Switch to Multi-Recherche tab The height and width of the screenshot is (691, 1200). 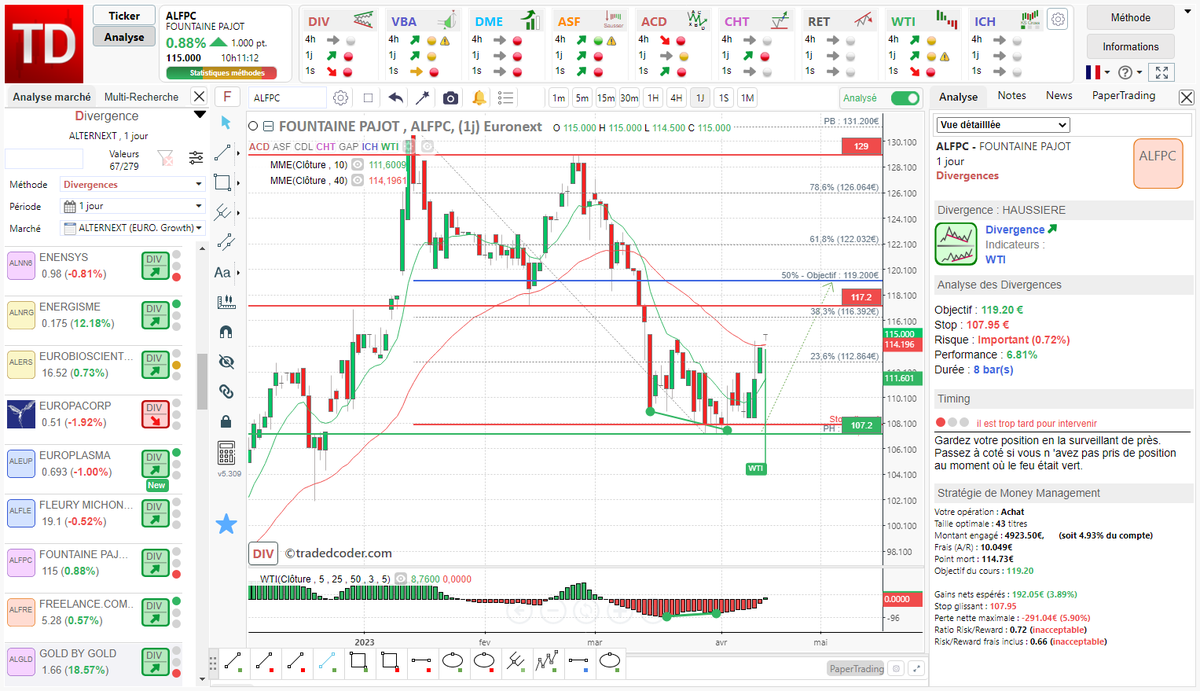pos(141,97)
